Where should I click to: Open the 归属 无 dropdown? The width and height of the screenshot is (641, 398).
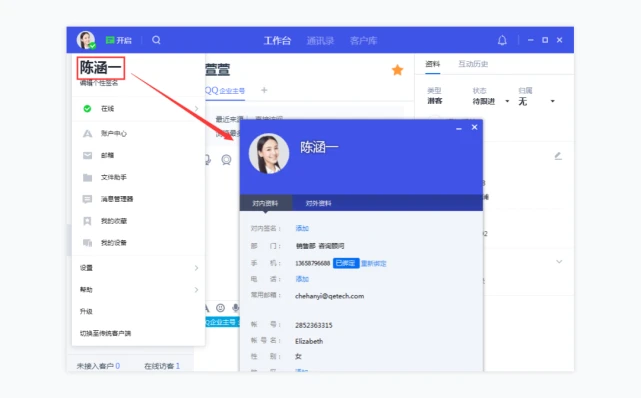coord(536,101)
